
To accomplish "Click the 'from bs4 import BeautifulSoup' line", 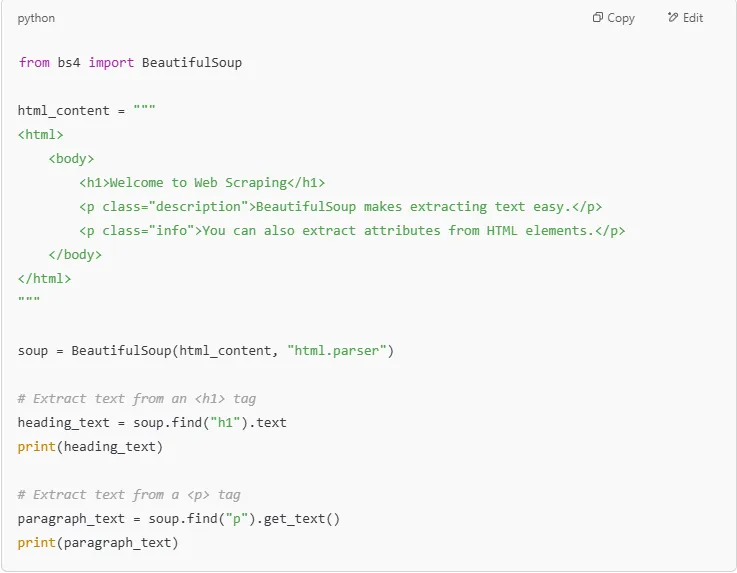I will tap(130, 62).
